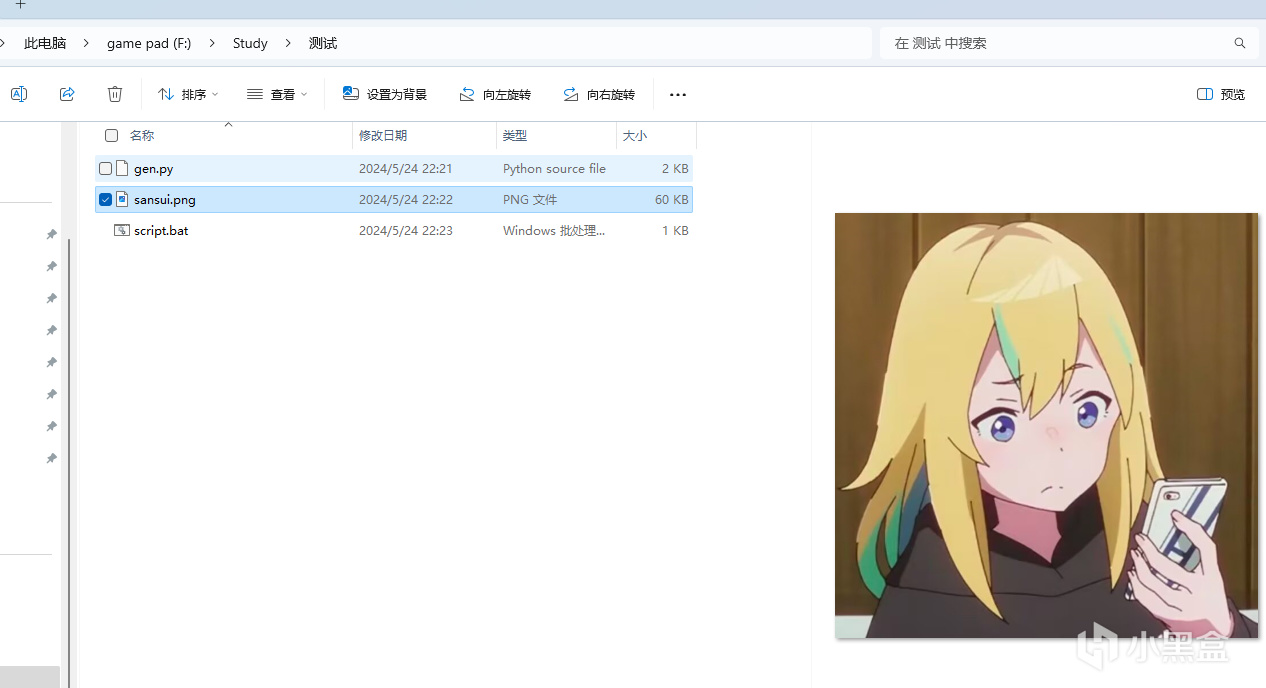Expand chevron after game pad (F:)
The height and width of the screenshot is (688, 1266).
click(x=212, y=43)
